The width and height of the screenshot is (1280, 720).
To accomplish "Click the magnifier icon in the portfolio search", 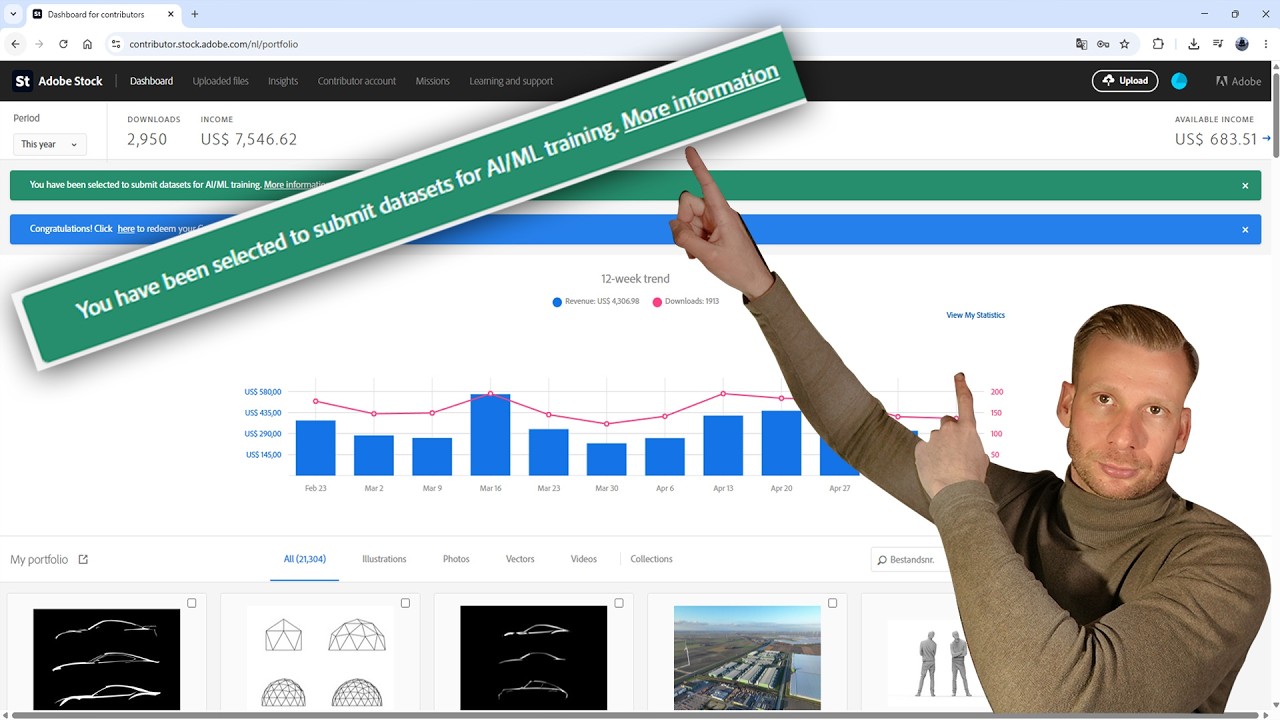I will point(881,560).
